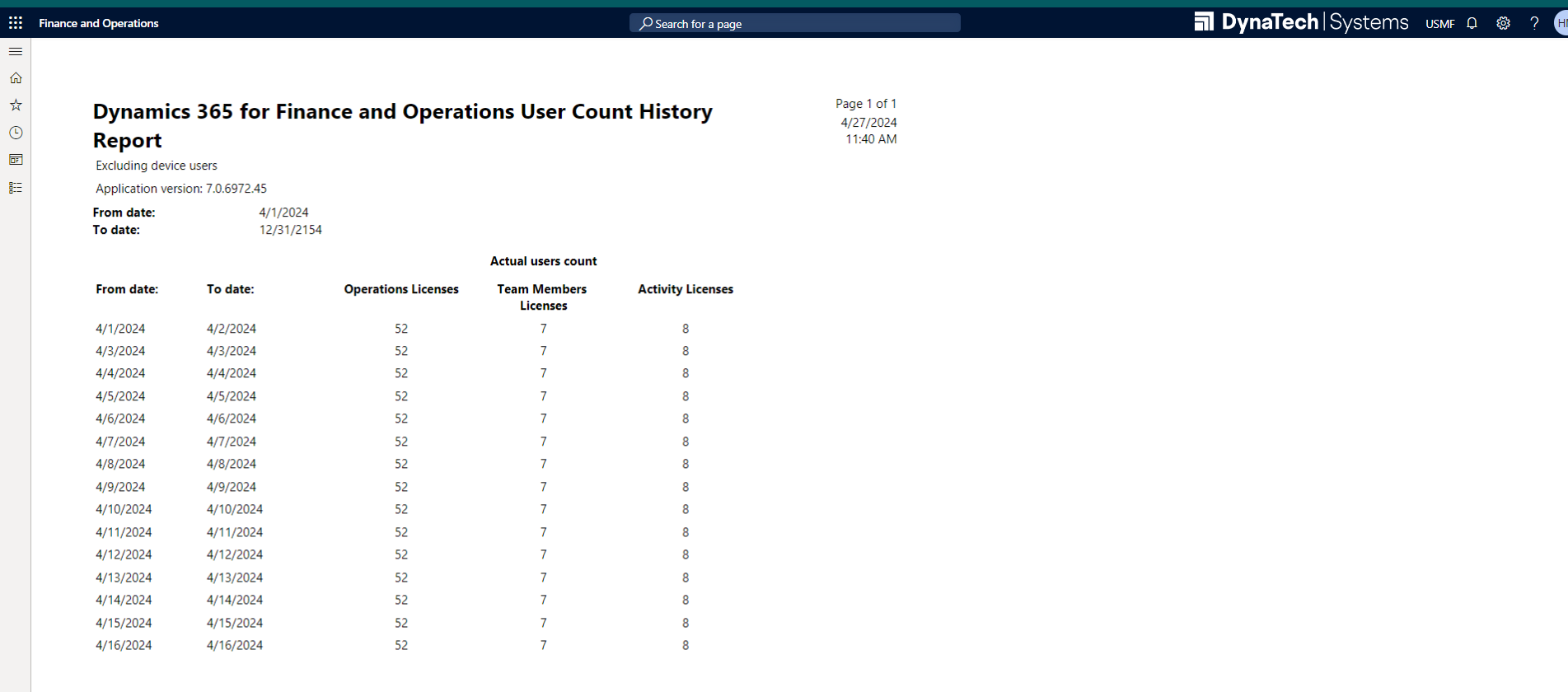The width and height of the screenshot is (1568, 692).
Task: Click the DynaTech Systems logo
Action: 1302,22
